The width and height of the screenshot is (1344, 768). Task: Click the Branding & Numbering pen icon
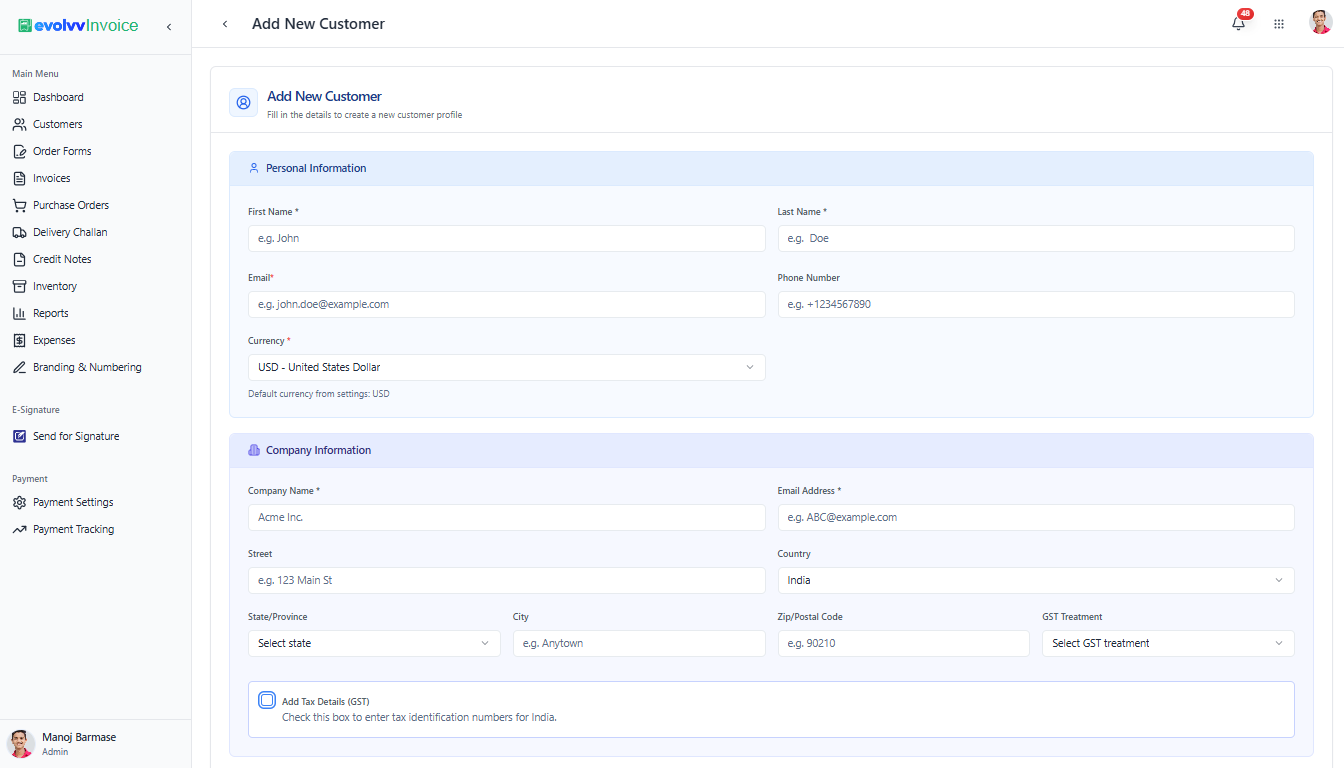pyautogui.click(x=19, y=367)
